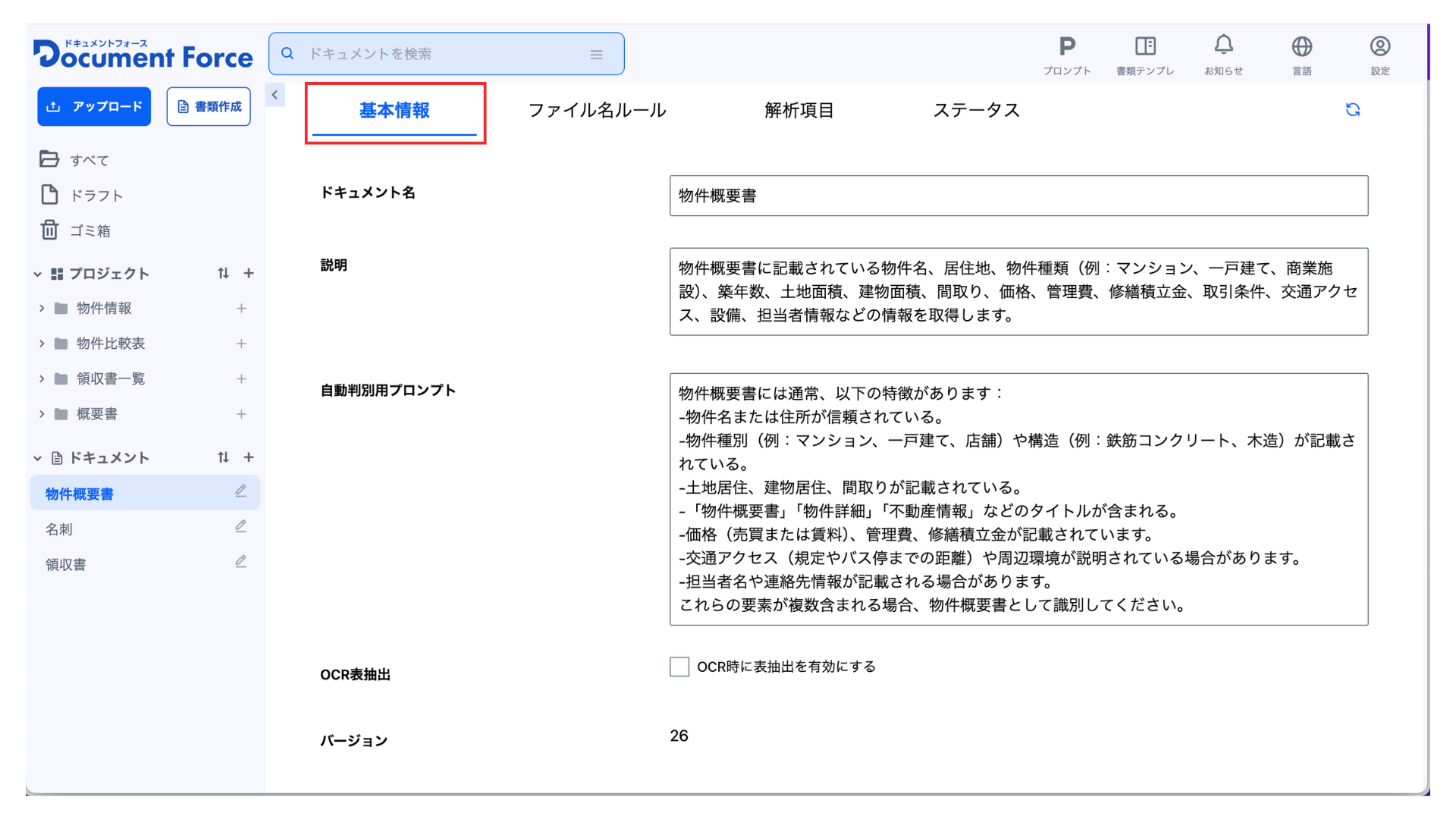This screenshot has width=1456, height=819.
Task: Select the 名刺 document
Action: coord(59,529)
